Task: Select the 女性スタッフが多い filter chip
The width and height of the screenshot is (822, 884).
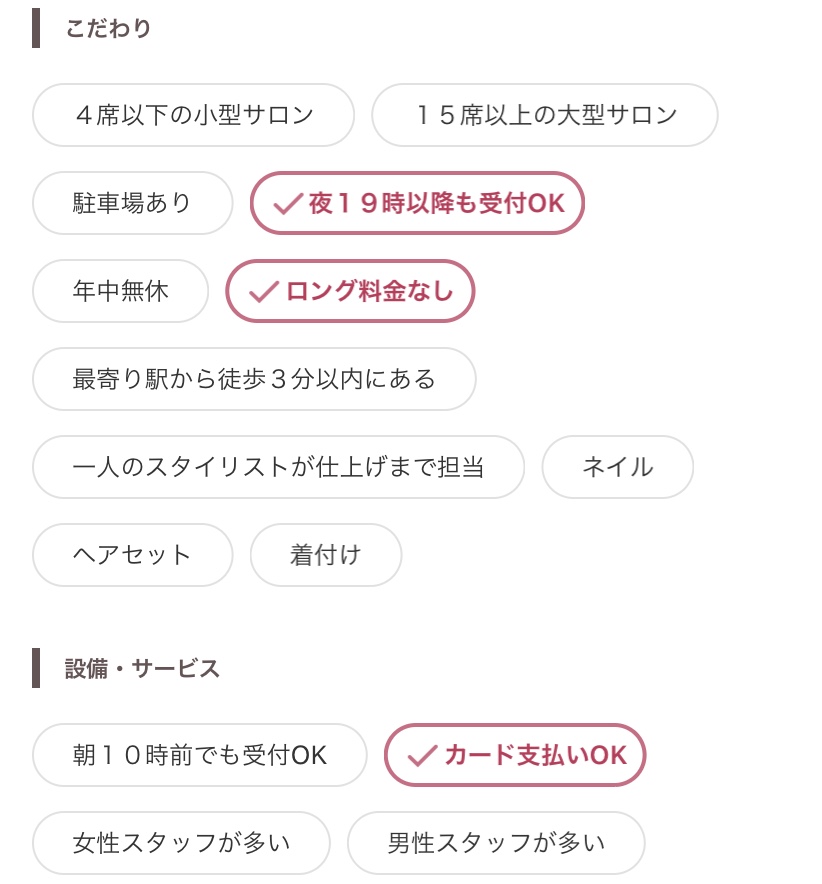Action: 181,843
